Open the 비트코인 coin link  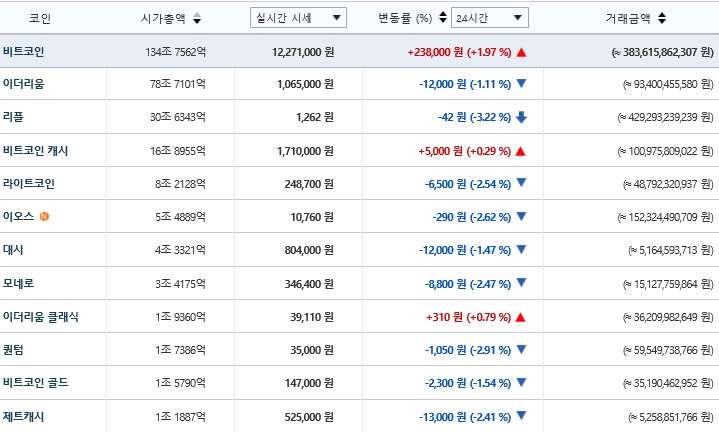point(23,51)
